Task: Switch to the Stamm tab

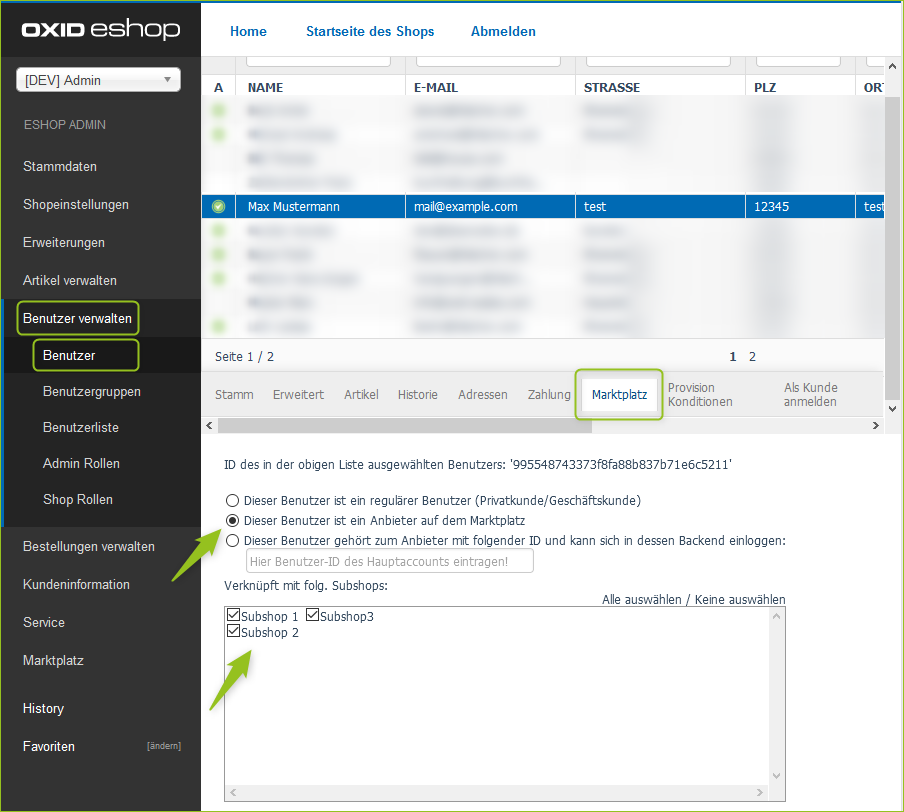Action: (x=234, y=395)
